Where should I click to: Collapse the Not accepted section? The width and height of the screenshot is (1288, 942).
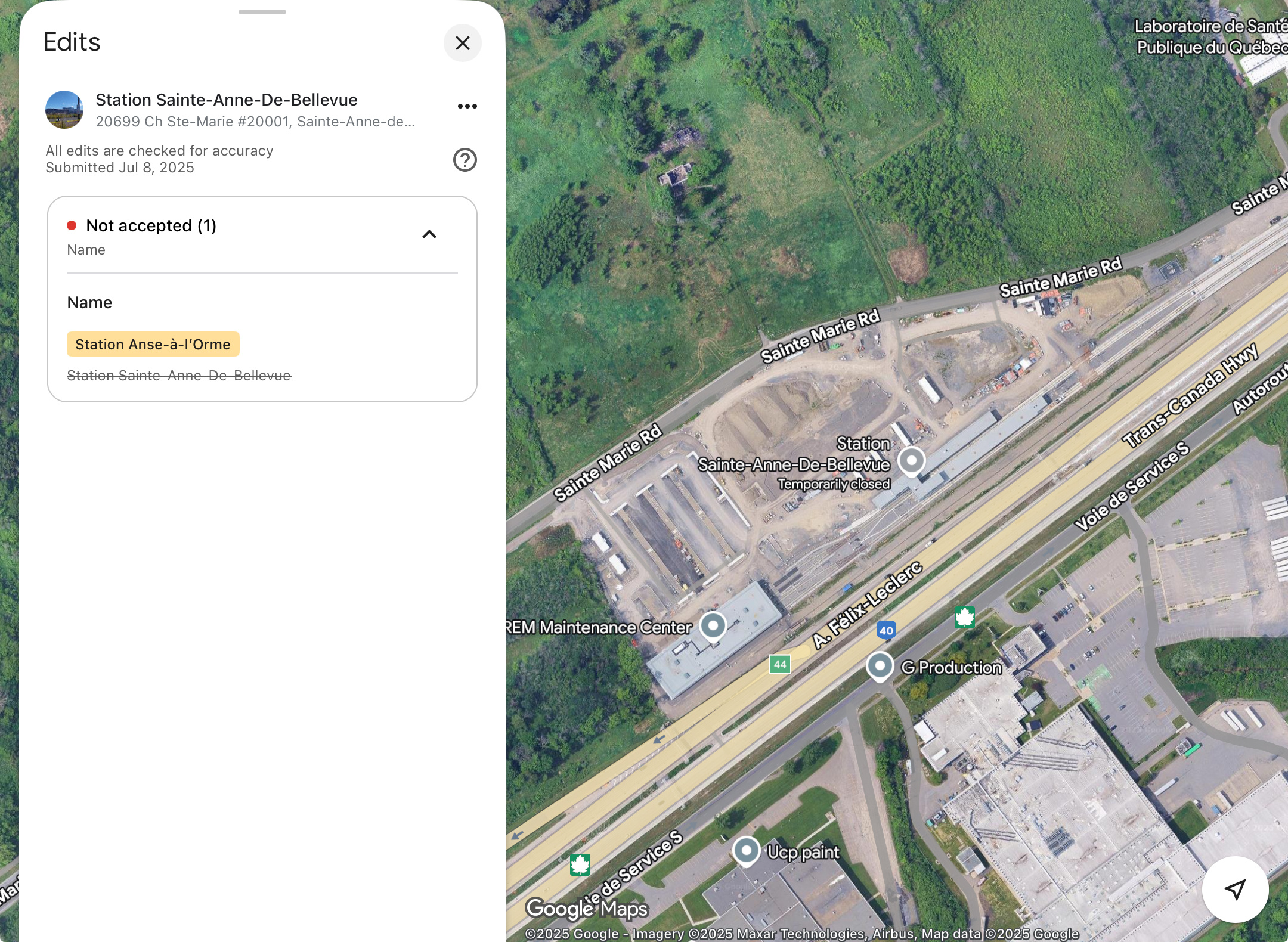pos(429,234)
